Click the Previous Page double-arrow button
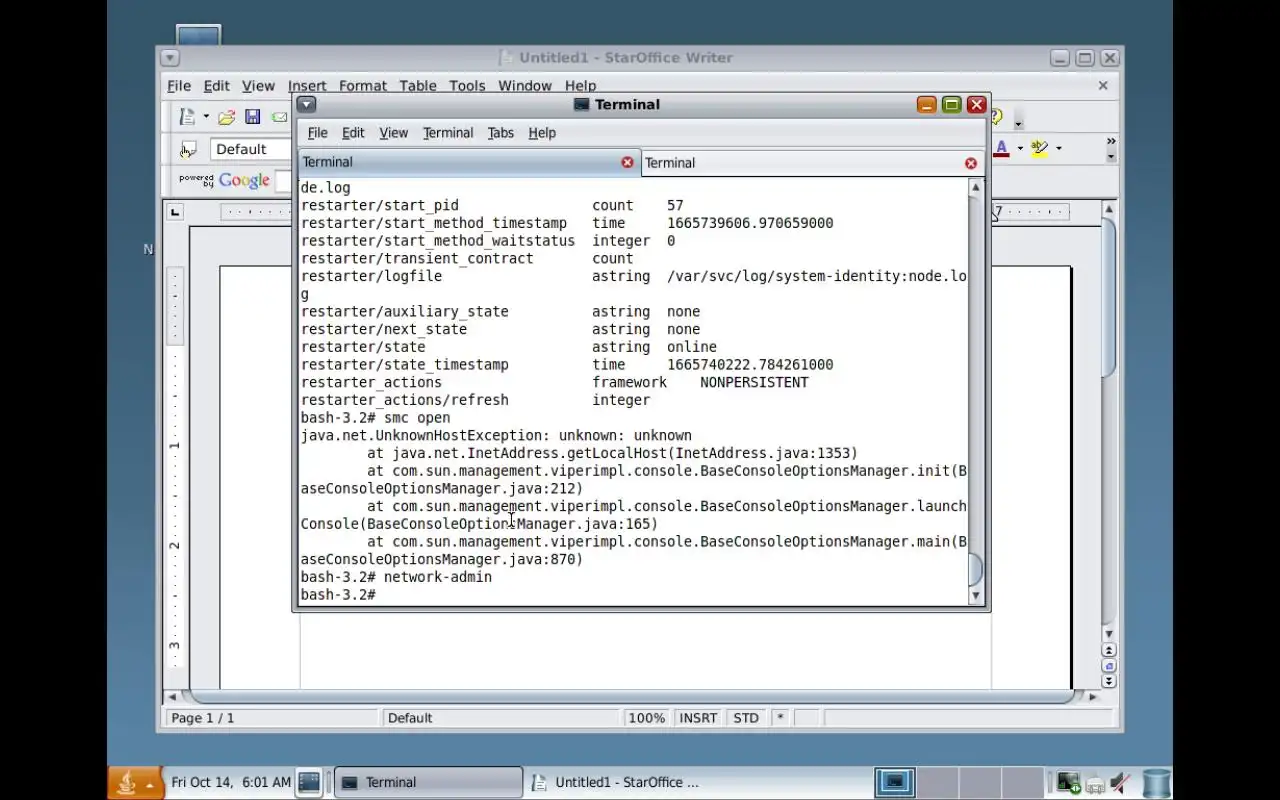The width and height of the screenshot is (1280, 800). 1108,651
